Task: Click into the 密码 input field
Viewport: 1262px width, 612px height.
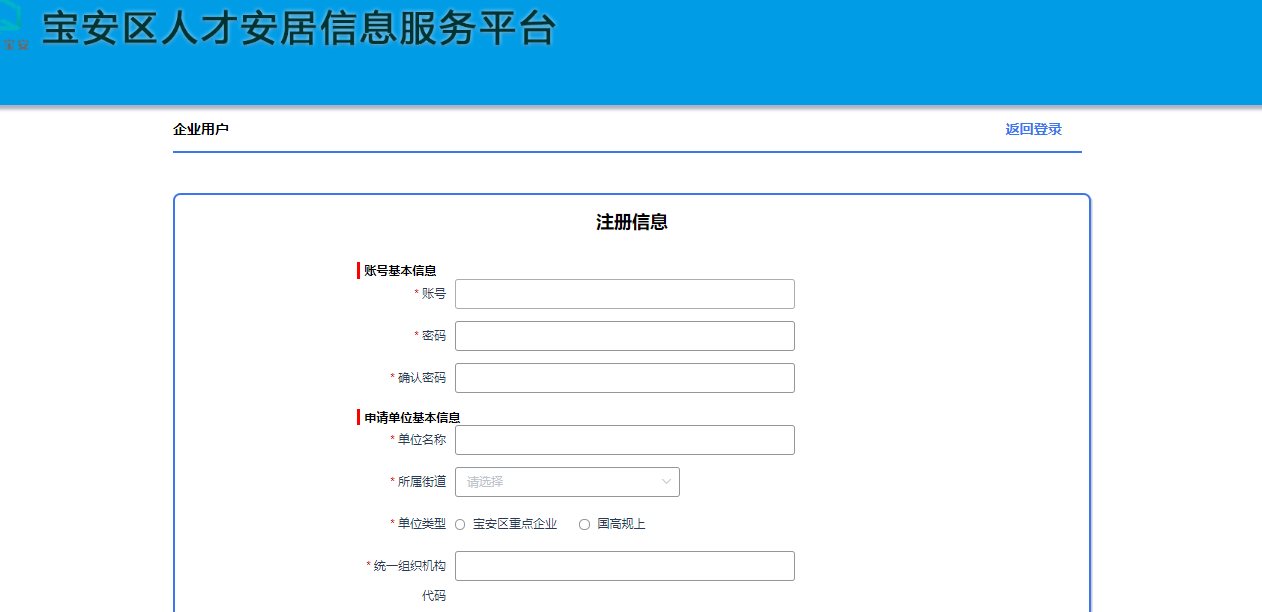Action: [x=624, y=336]
